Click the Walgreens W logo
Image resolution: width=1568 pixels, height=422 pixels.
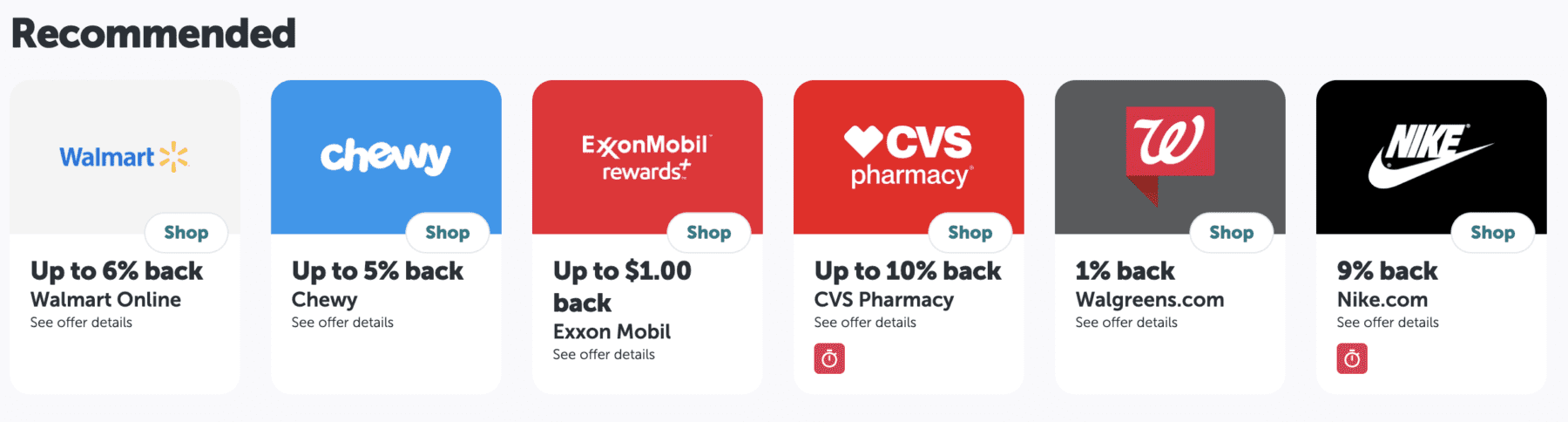click(1169, 144)
